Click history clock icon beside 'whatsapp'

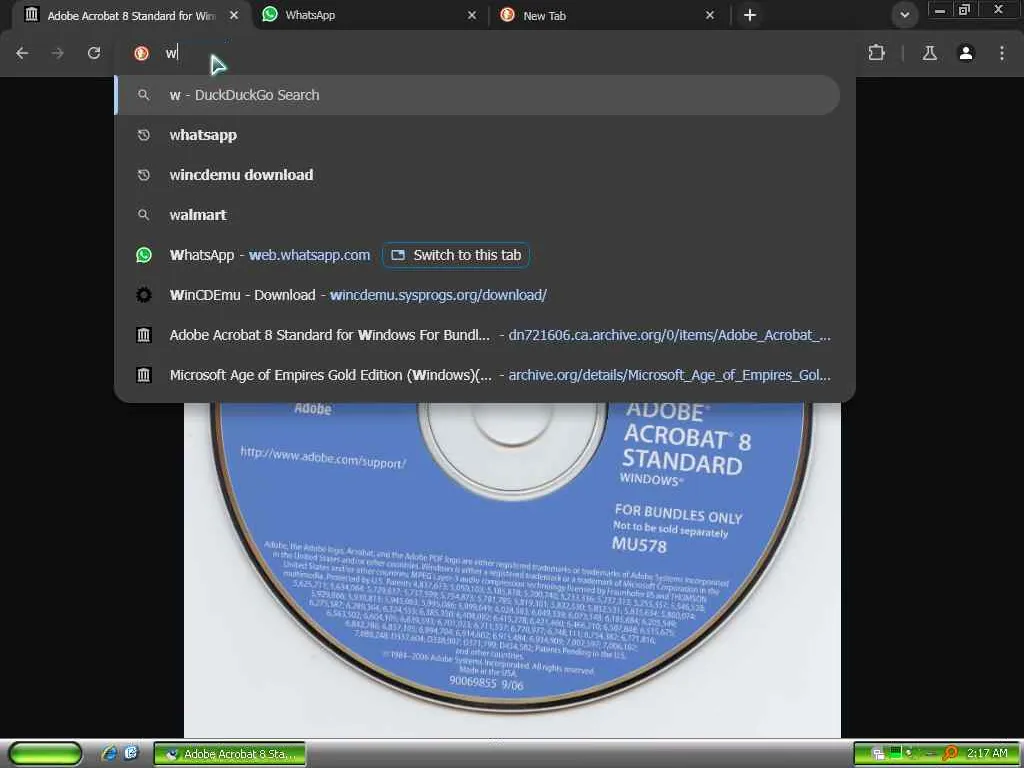point(144,135)
